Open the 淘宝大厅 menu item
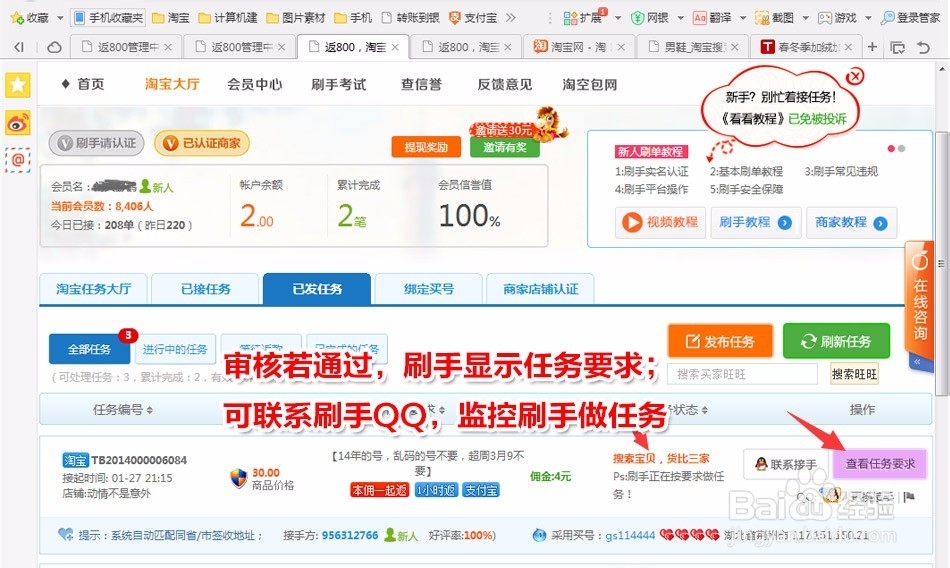 (172, 84)
